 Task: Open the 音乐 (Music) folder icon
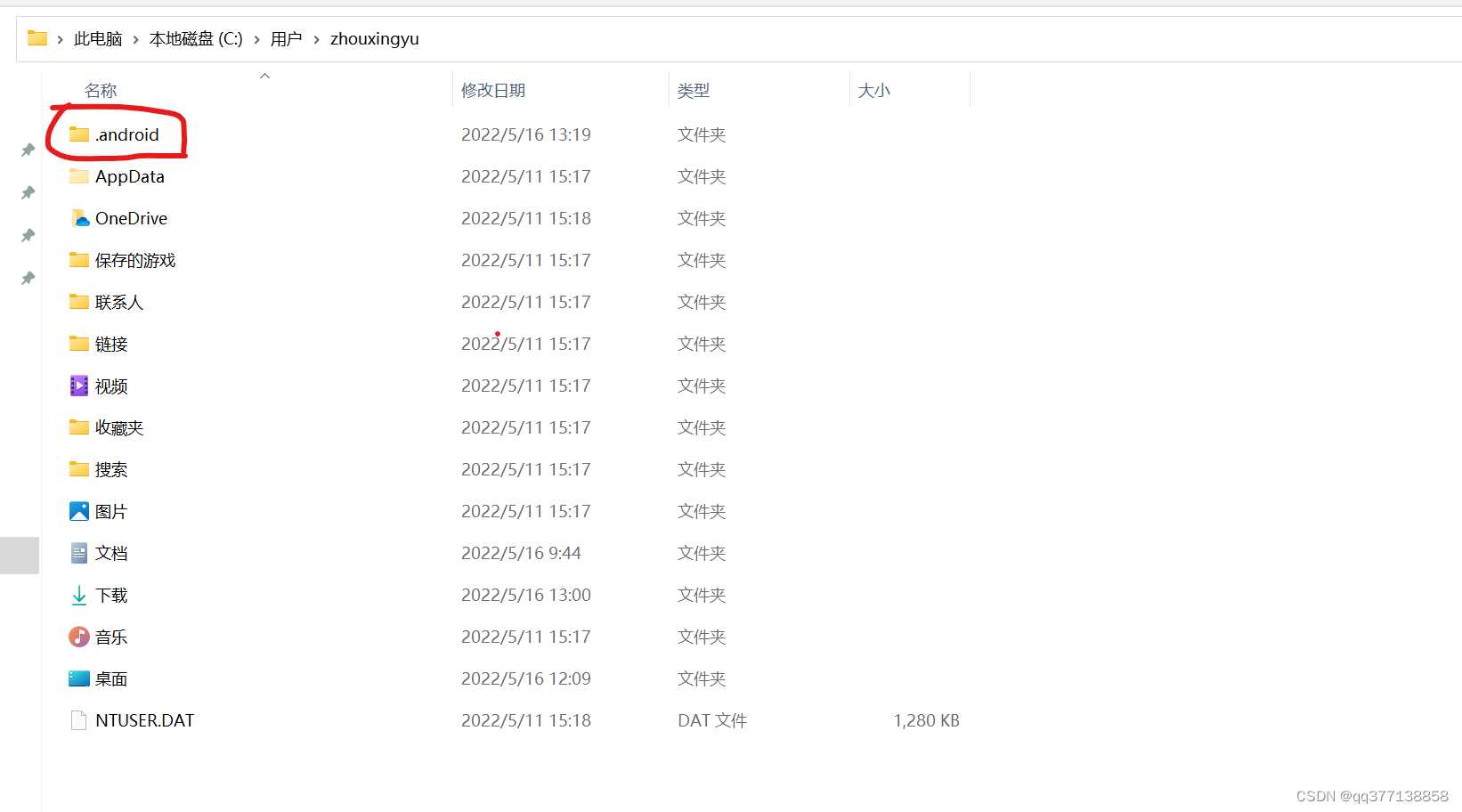point(78,636)
